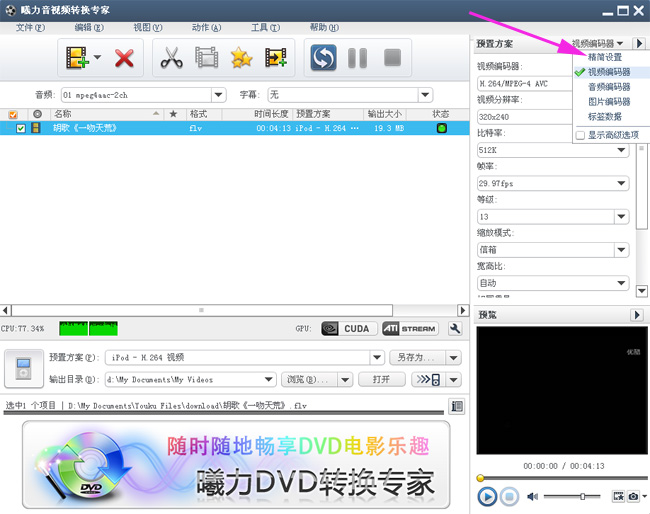
Task: Click the 视频编码器 panel dropdown header
Action: point(597,43)
